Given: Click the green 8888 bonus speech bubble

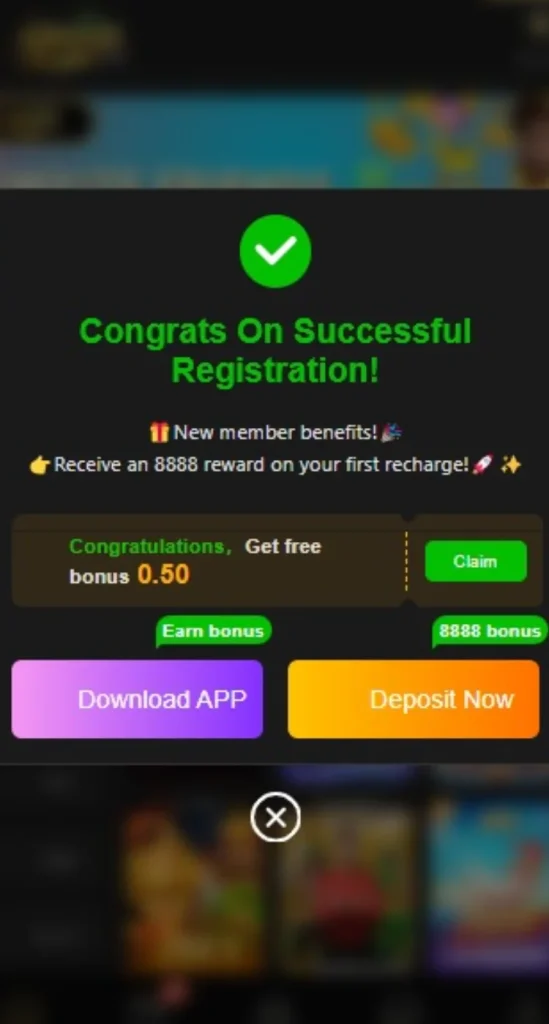Looking at the screenshot, I should coord(490,632).
